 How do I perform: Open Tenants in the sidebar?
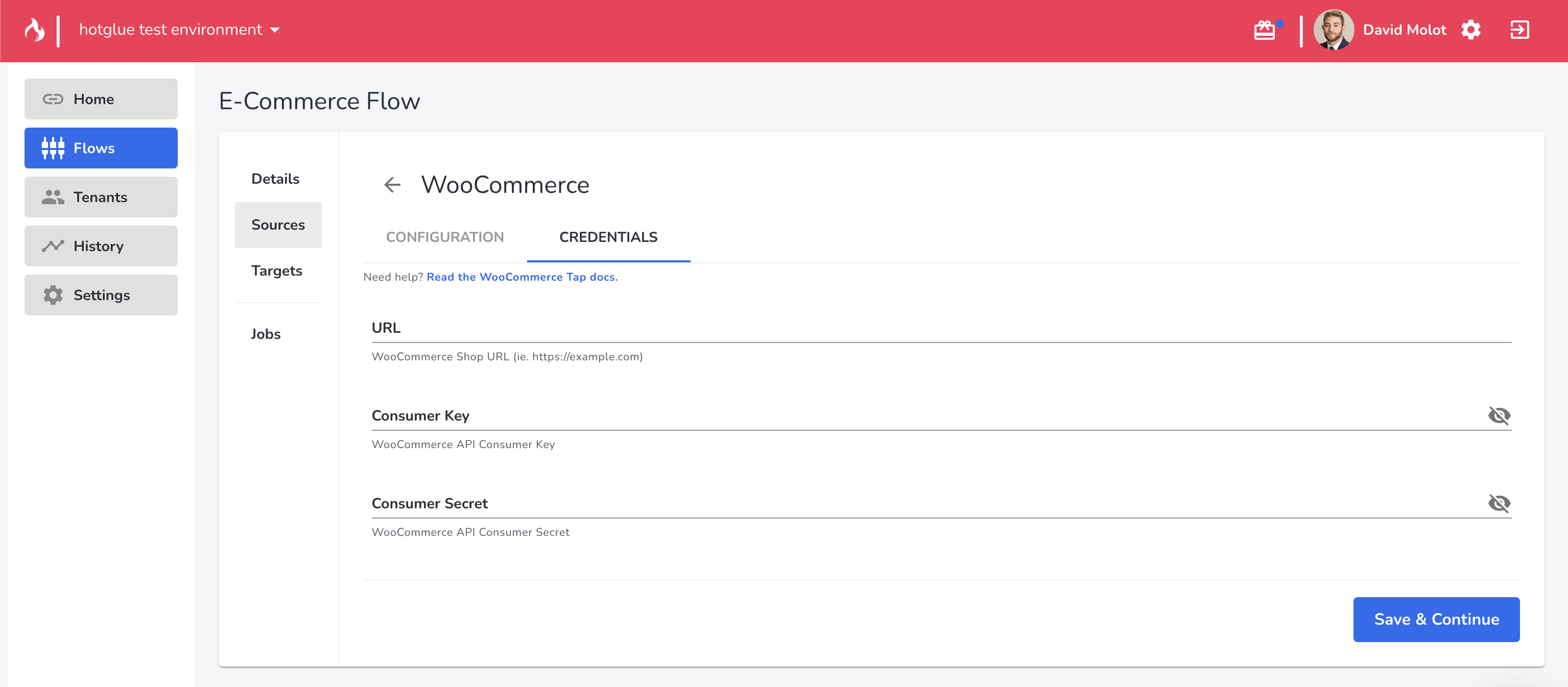click(x=101, y=197)
